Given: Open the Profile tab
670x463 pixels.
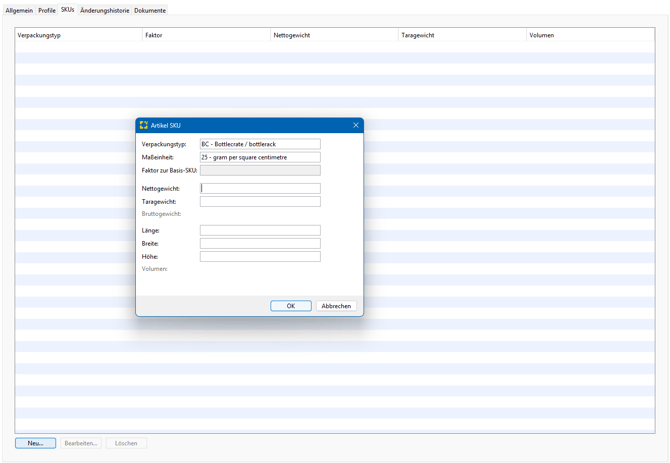Looking at the screenshot, I should pyautogui.click(x=47, y=10).
